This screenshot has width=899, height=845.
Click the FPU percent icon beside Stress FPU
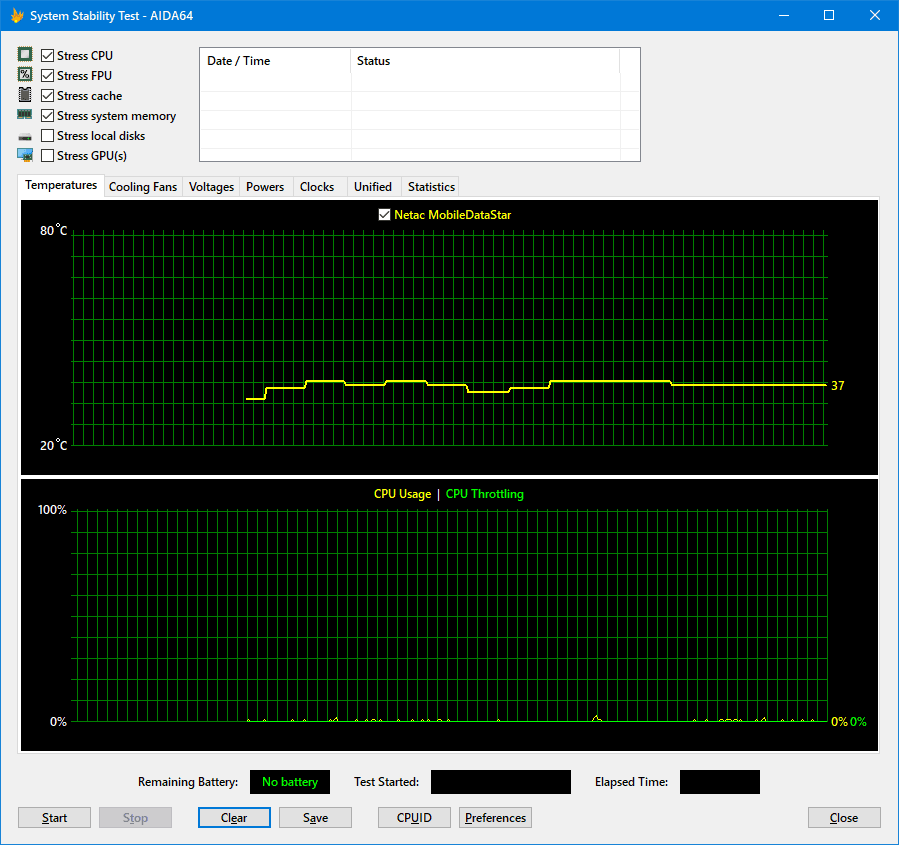click(25, 75)
